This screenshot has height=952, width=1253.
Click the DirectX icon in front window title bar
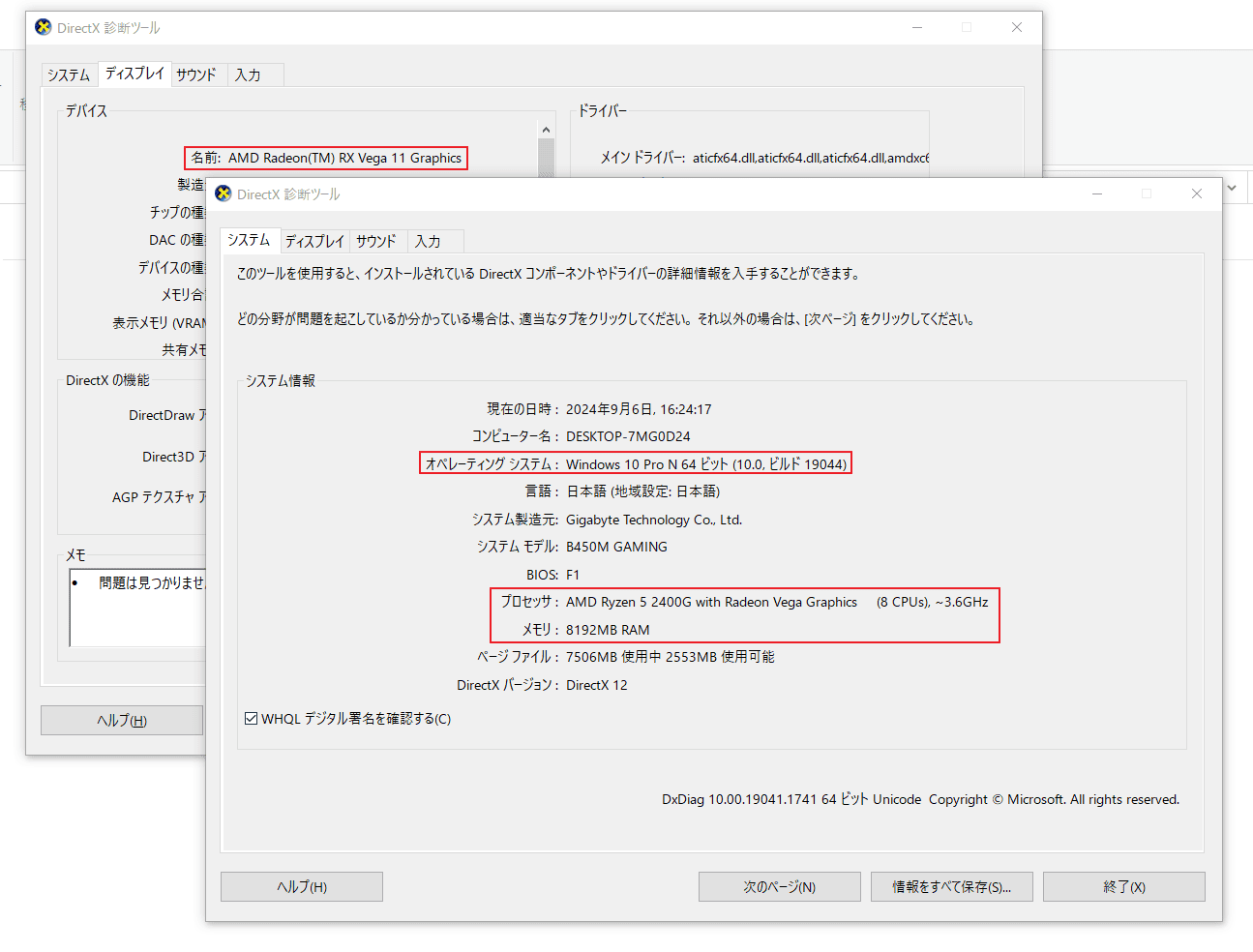(224, 193)
